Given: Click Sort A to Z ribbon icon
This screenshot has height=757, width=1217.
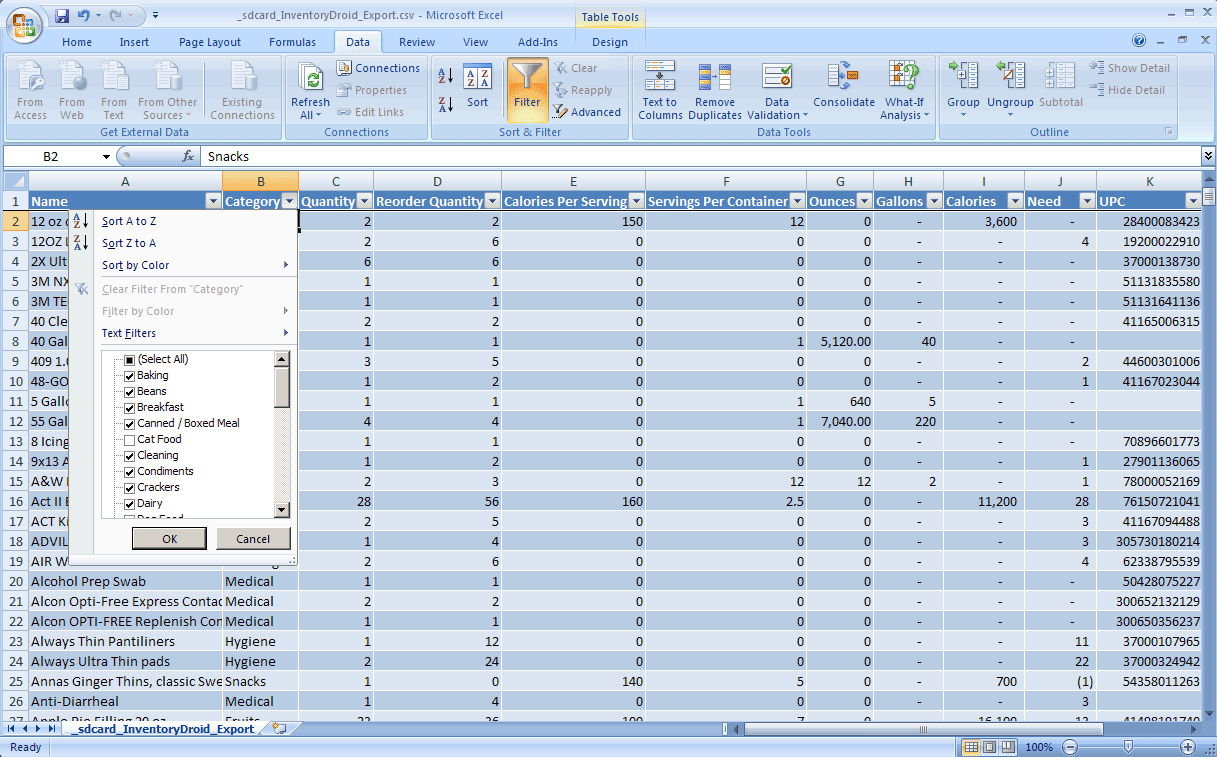Looking at the screenshot, I should [x=446, y=76].
